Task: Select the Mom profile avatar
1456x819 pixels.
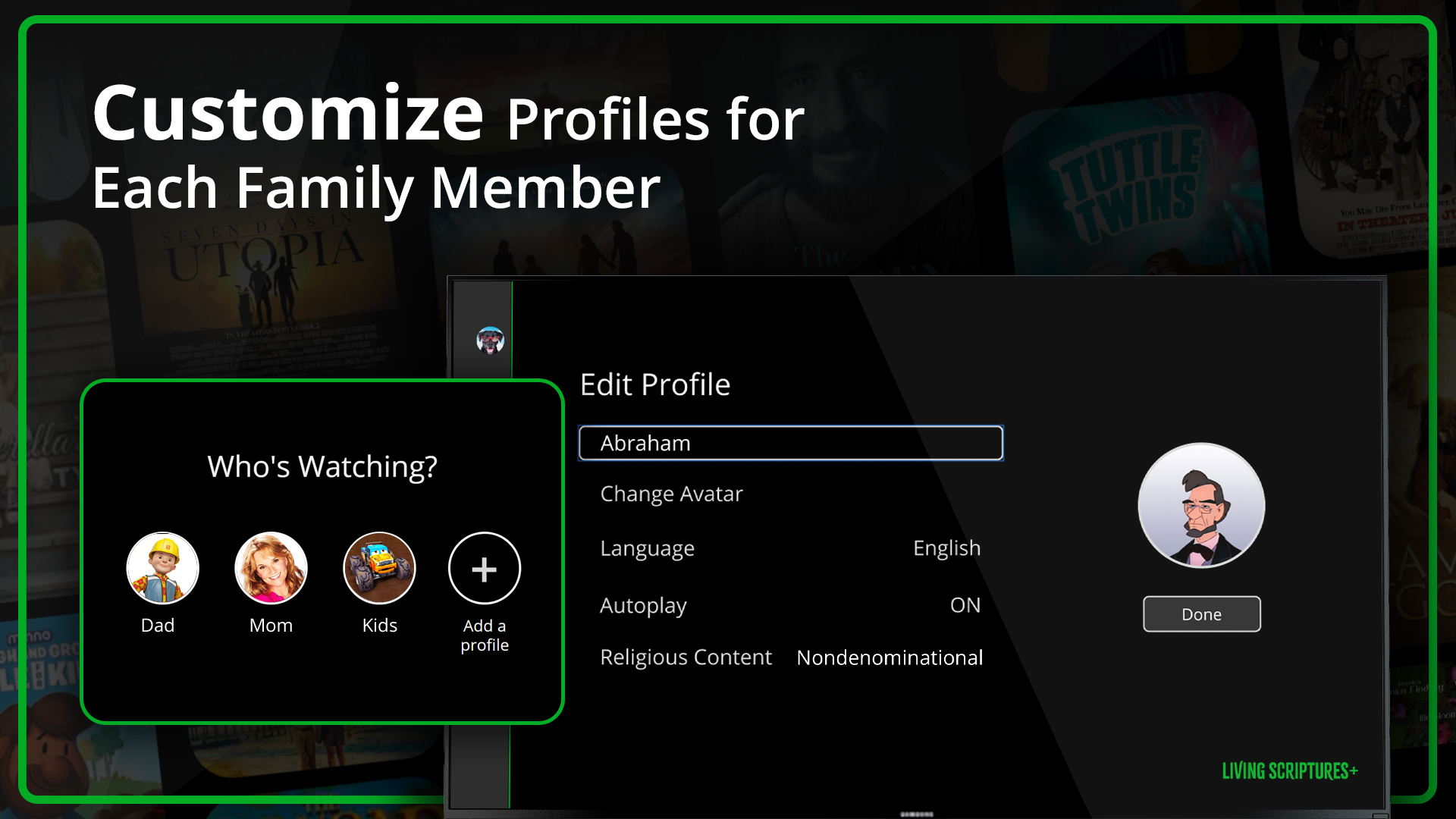Action: coord(271,568)
